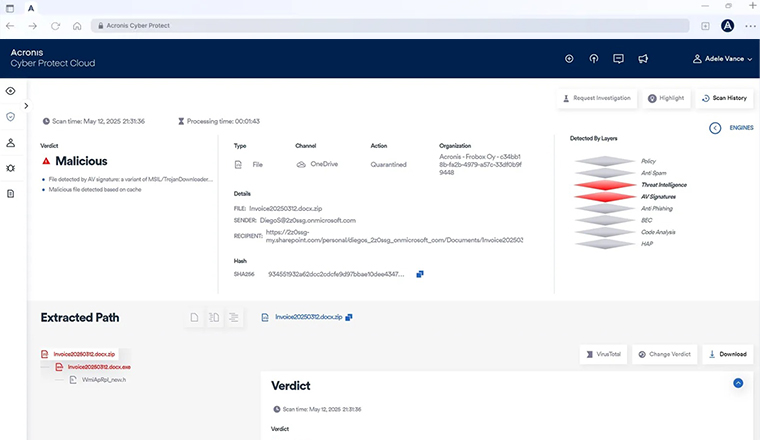Click 'Malicious file detected based on cache'
This screenshot has height=440, width=760.
coord(95,189)
